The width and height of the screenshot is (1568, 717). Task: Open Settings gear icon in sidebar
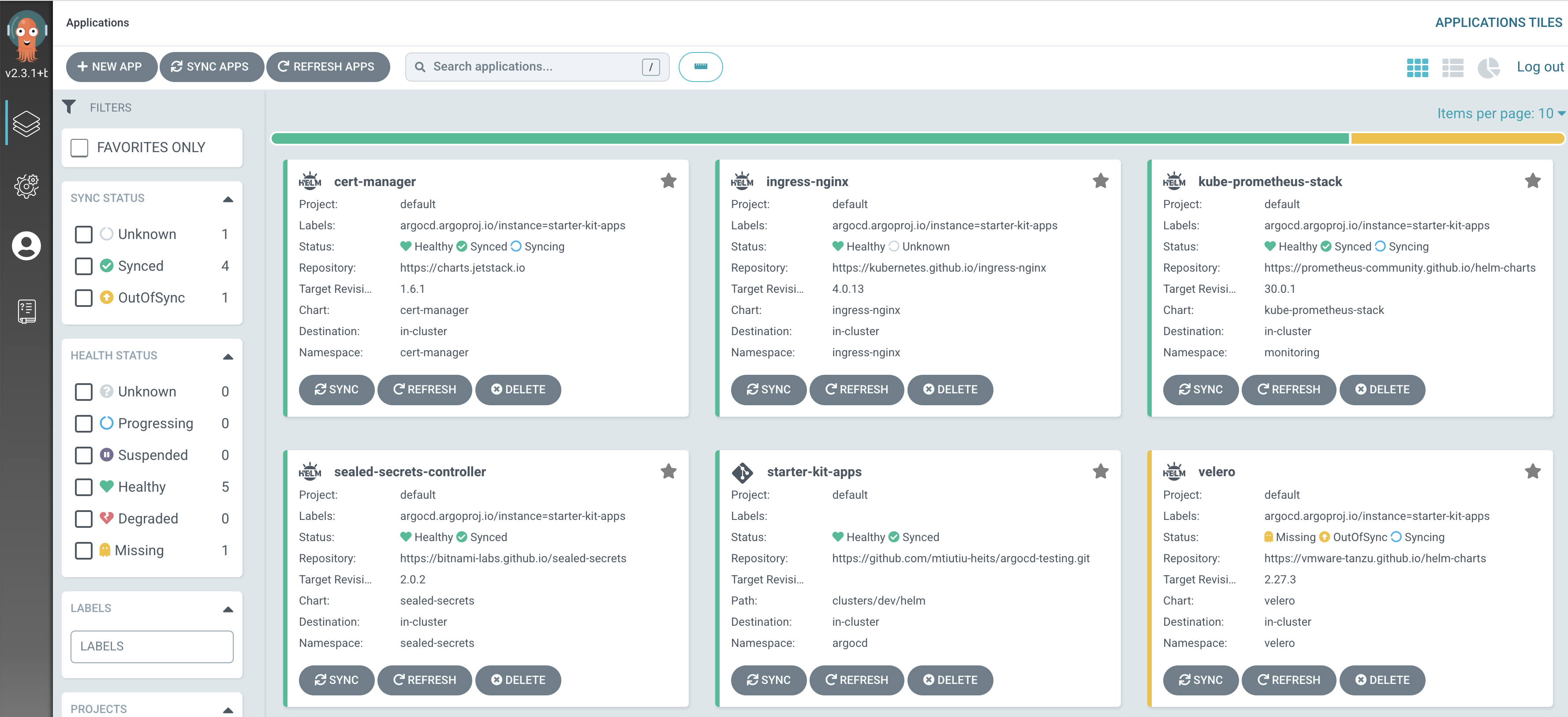point(26,186)
